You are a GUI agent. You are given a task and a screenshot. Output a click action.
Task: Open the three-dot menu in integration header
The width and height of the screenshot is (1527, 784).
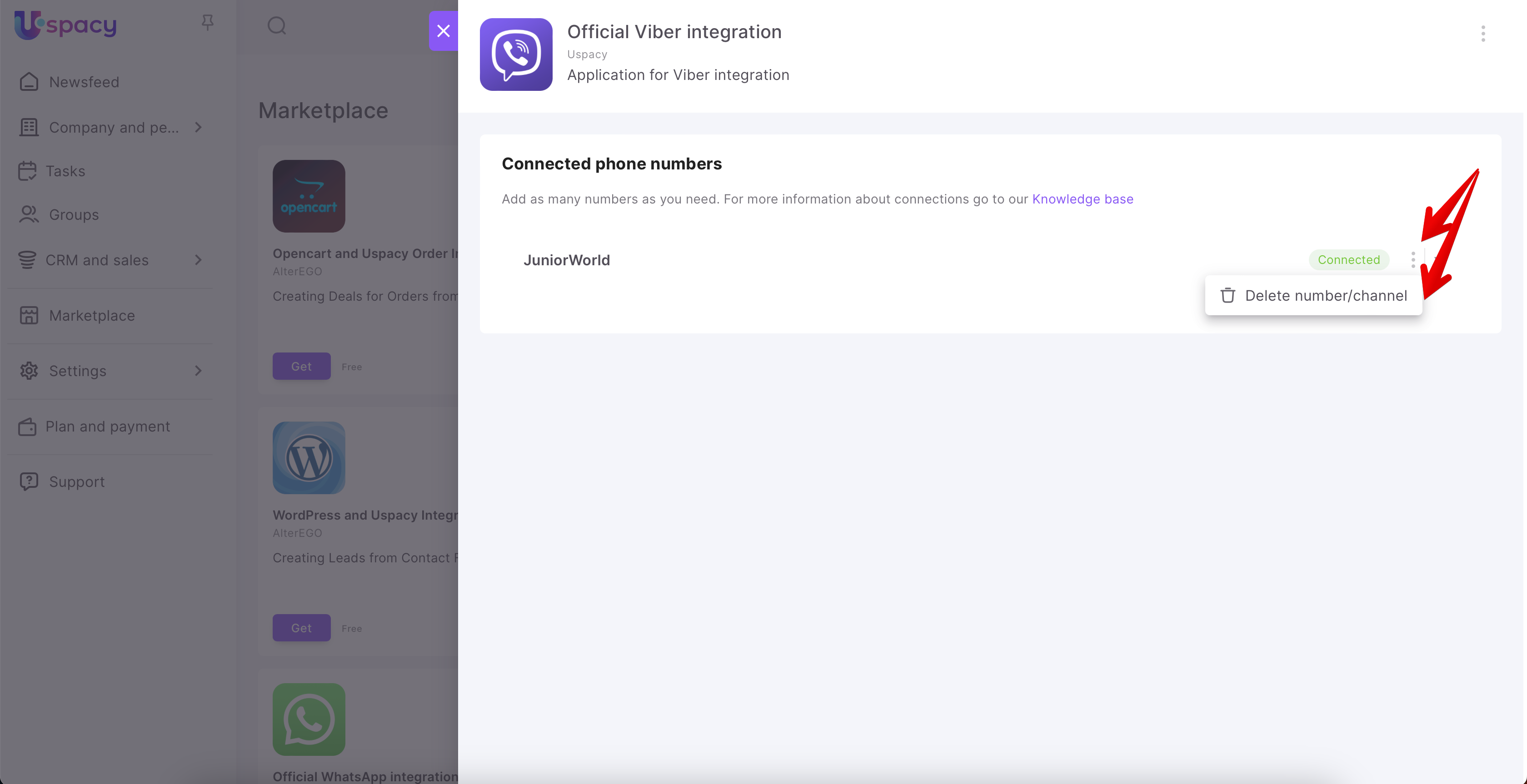(x=1482, y=34)
